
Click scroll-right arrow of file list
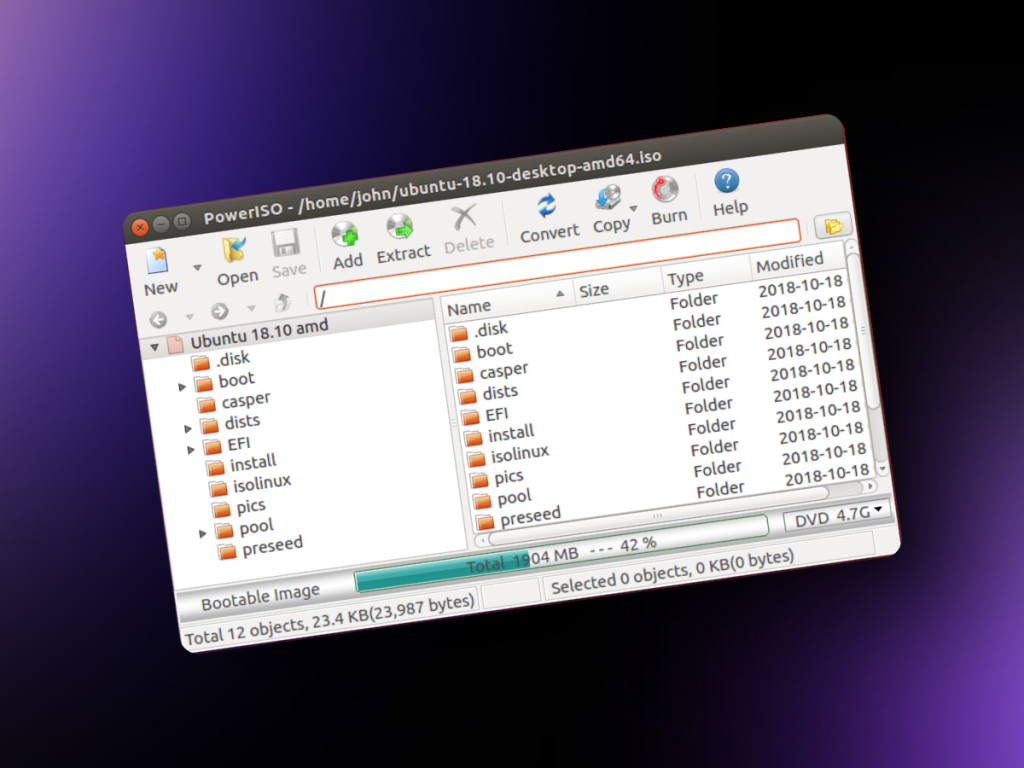(869, 486)
